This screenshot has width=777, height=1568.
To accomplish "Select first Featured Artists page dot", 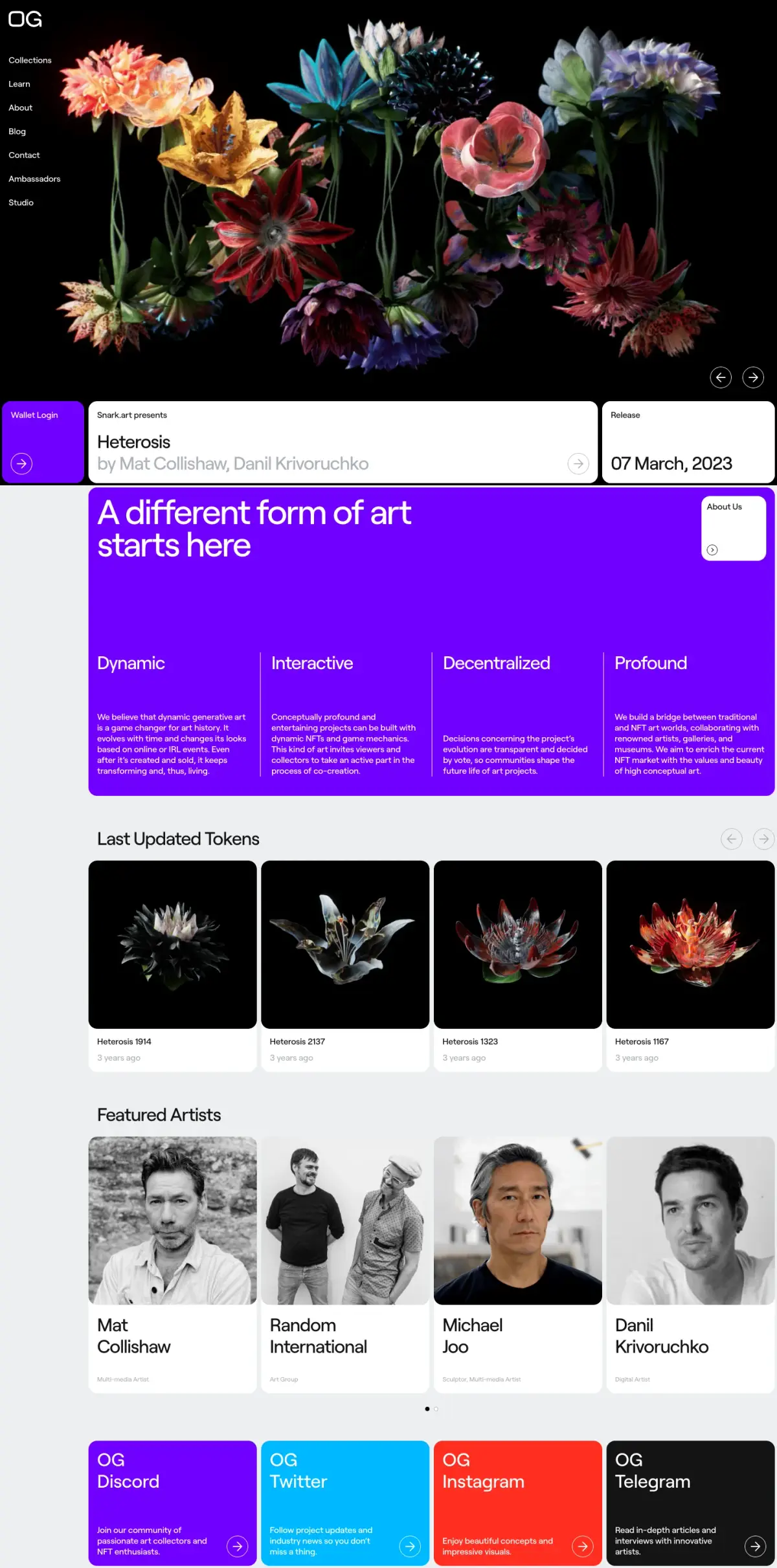I will click(x=427, y=1409).
